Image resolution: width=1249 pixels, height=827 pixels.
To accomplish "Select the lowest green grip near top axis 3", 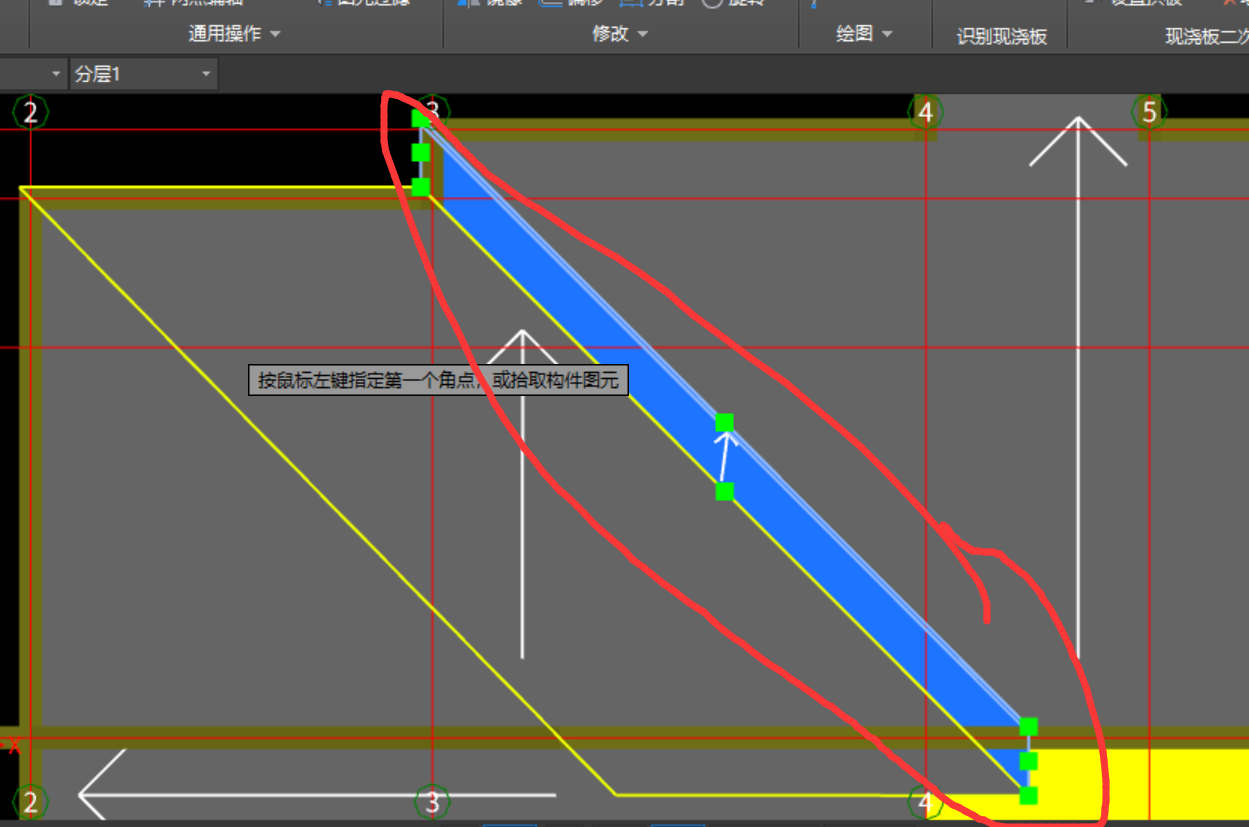I will coord(421,186).
